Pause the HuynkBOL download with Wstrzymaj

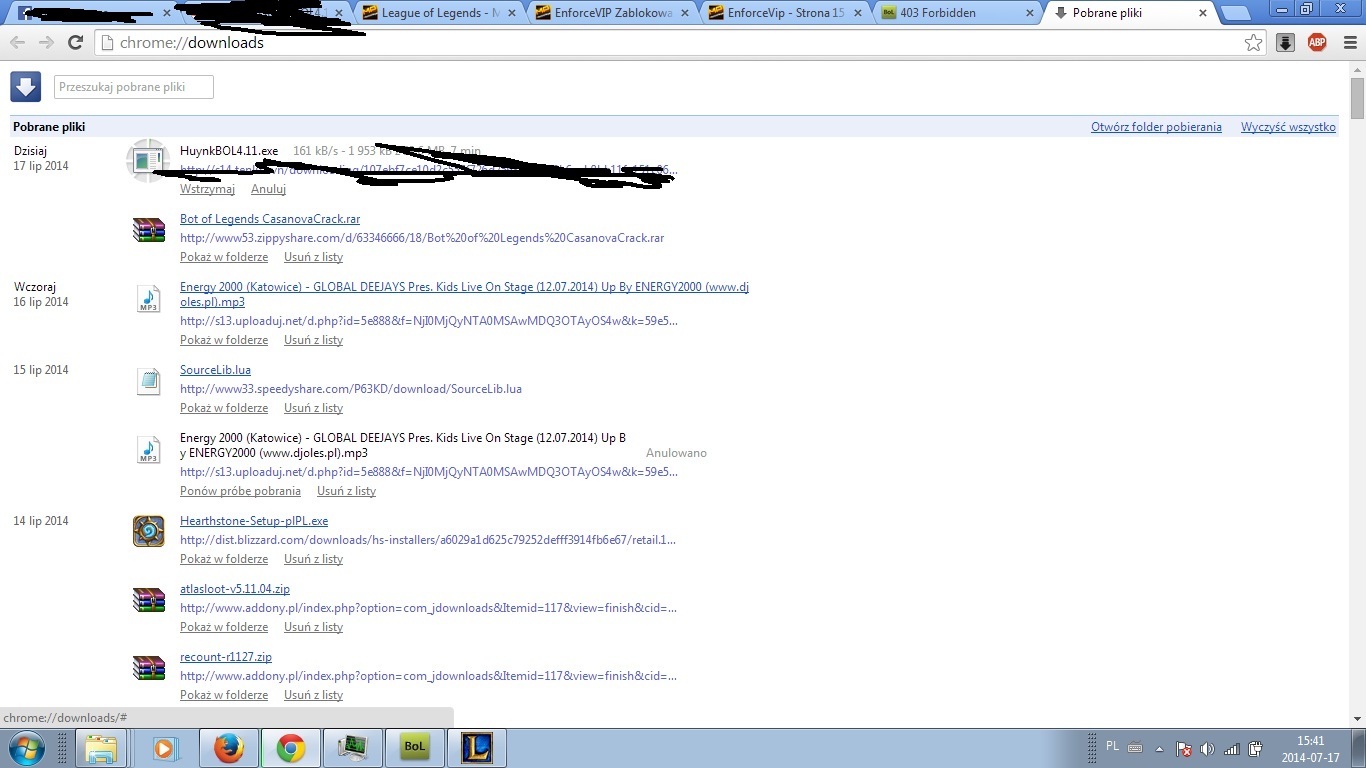coord(207,189)
